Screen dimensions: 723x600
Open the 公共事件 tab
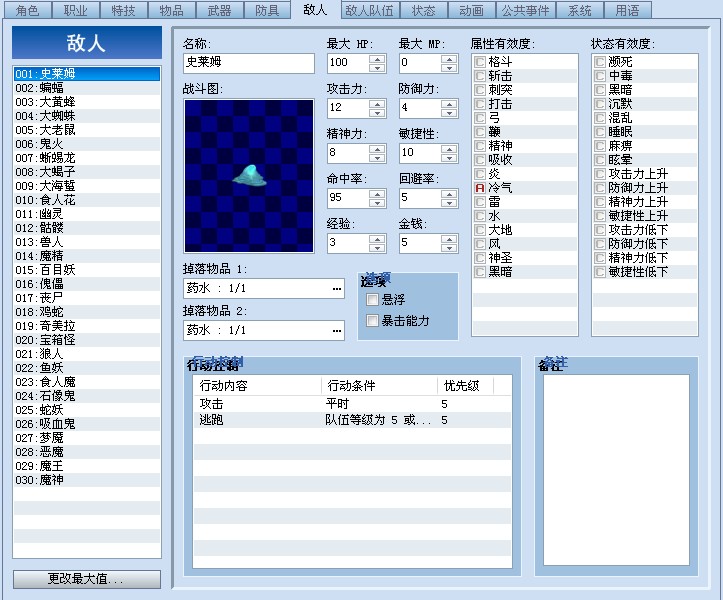[525, 10]
